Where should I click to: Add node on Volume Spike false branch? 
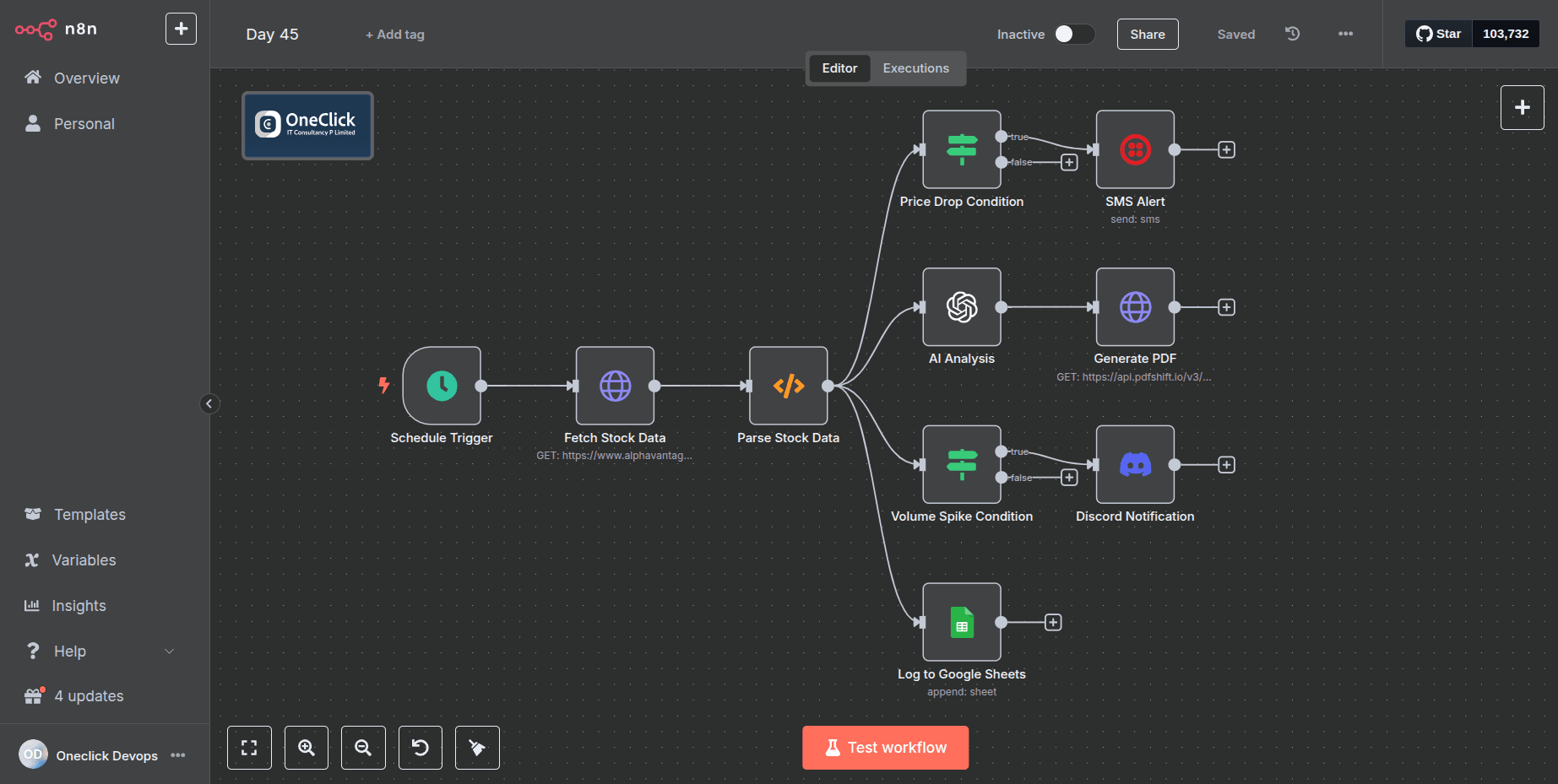coord(1069,478)
